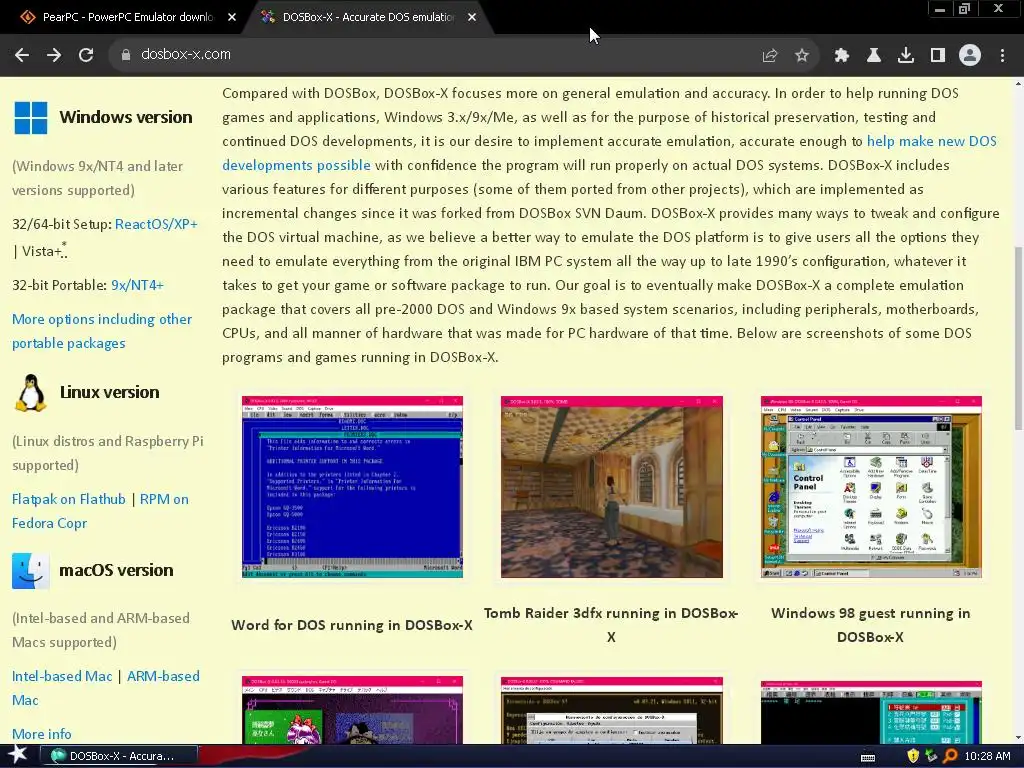View site security lock info
Screen dimensions: 1024x768
(126, 55)
